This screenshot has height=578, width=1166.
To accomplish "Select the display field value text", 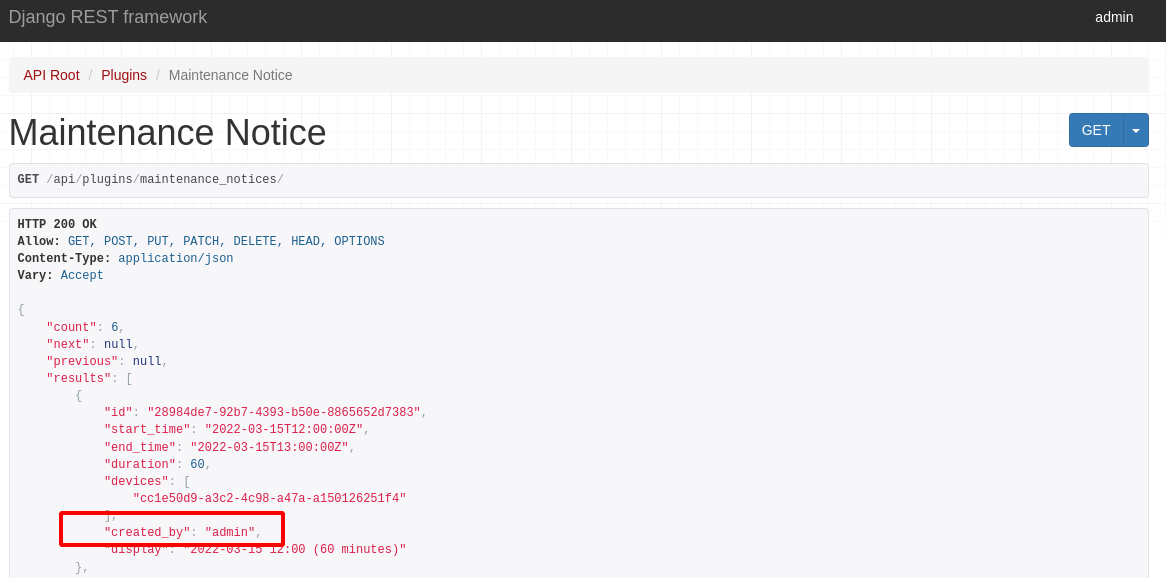I will (x=295, y=548).
